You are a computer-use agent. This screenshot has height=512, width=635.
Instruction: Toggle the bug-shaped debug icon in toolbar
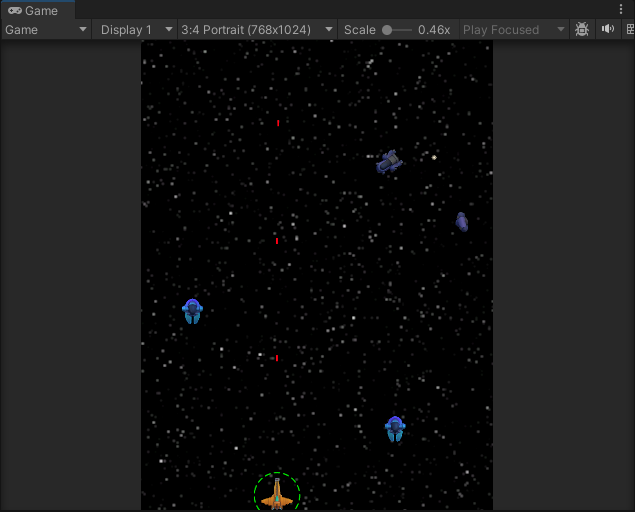[582, 30]
